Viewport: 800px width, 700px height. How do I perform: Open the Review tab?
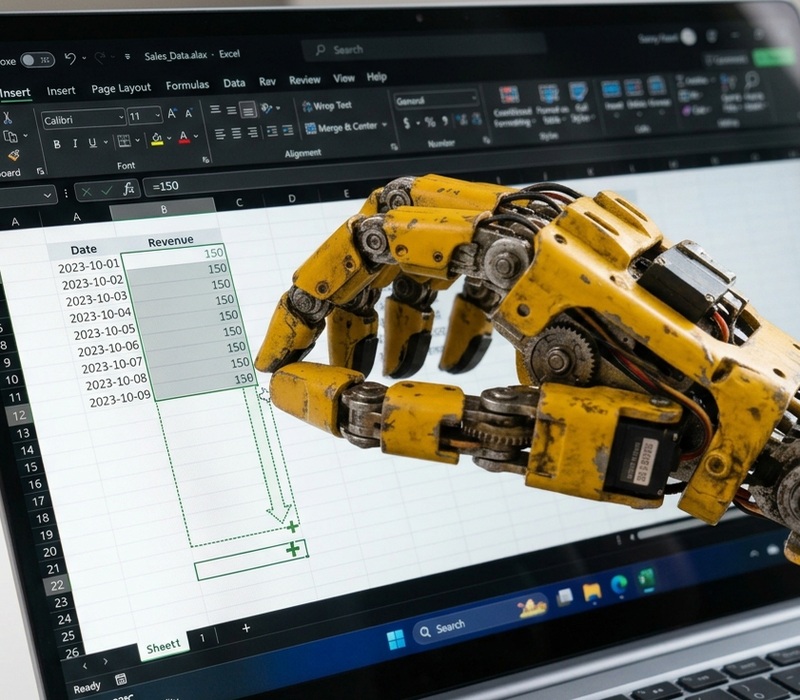305,80
